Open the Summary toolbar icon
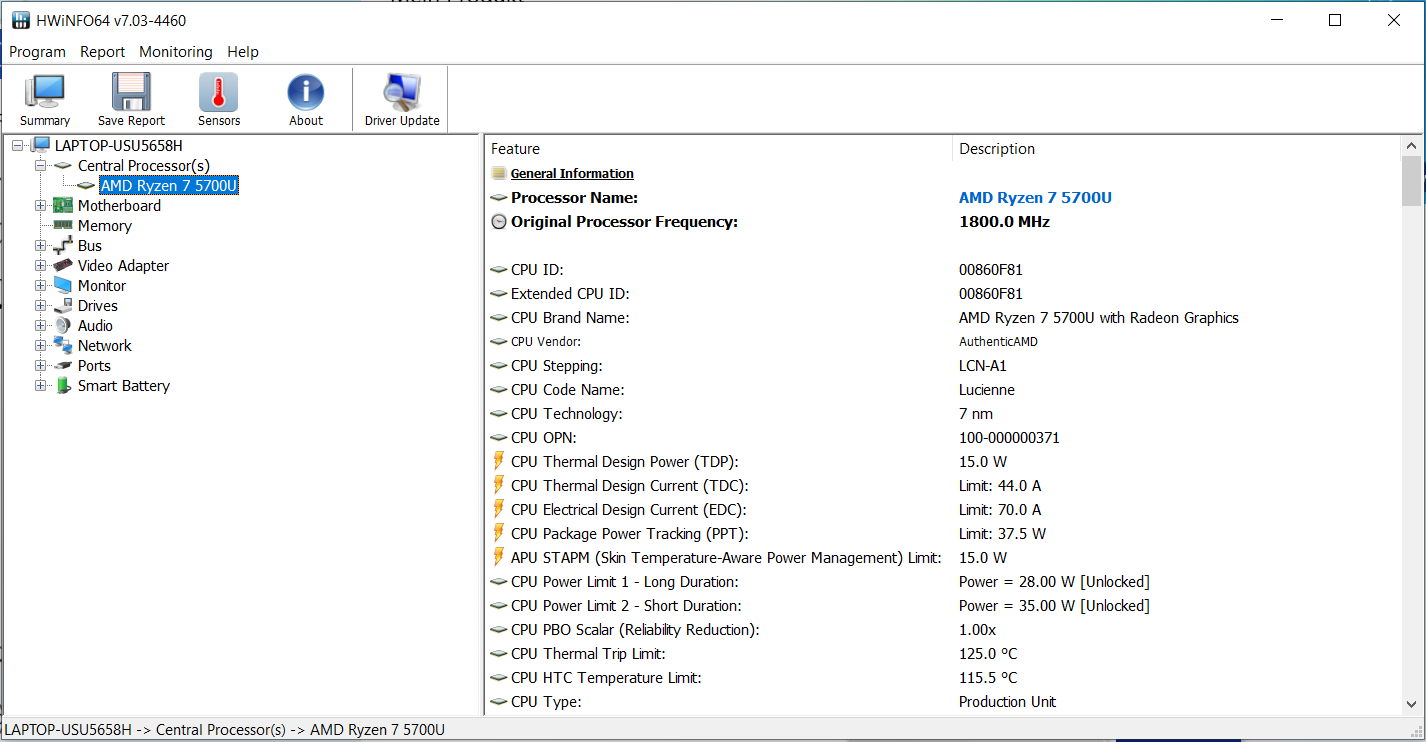Image resolution: width=1426 pixels, height=742 pixels. pyautogui.click(x=45, y=93)
